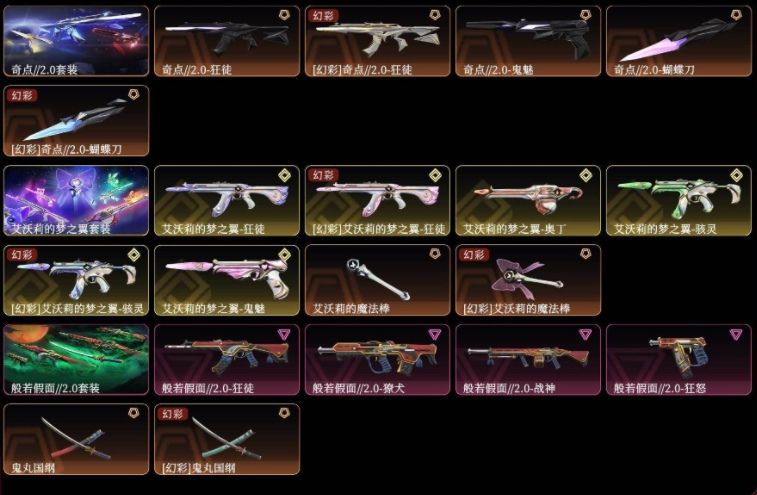Click the triangle tier icon on 般若假面//2.0-狂怒
The height and width of the screenshot is (495, 757).
click(x=736, y=334)
